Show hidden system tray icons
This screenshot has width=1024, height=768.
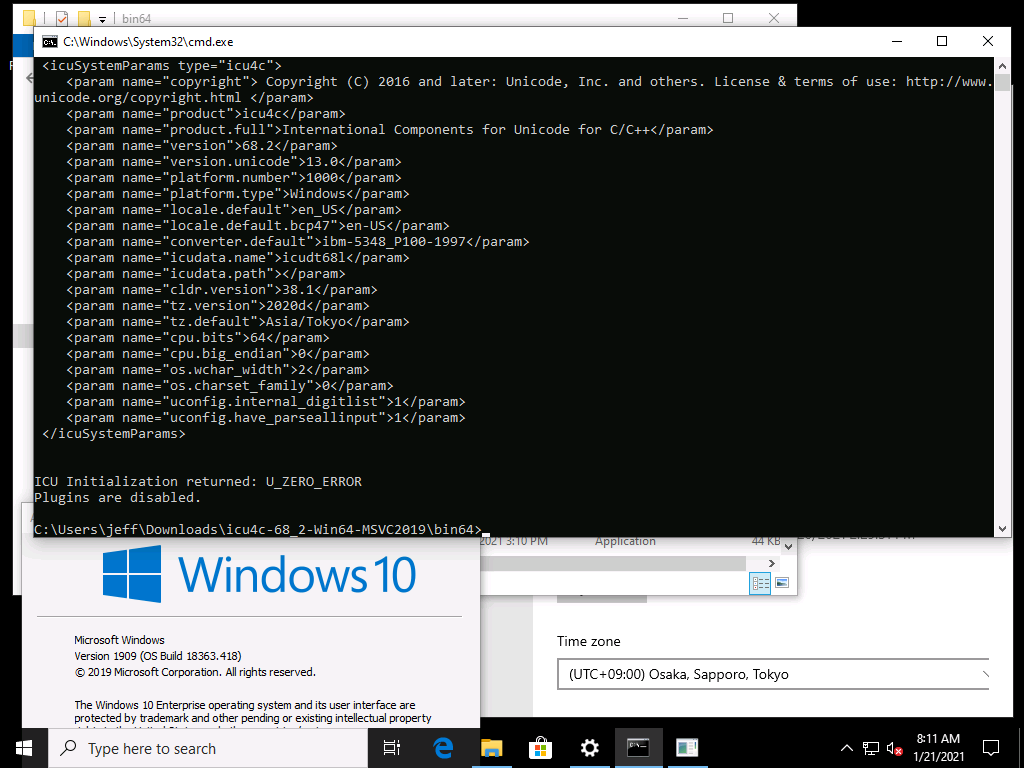click(x=845, y=748)
